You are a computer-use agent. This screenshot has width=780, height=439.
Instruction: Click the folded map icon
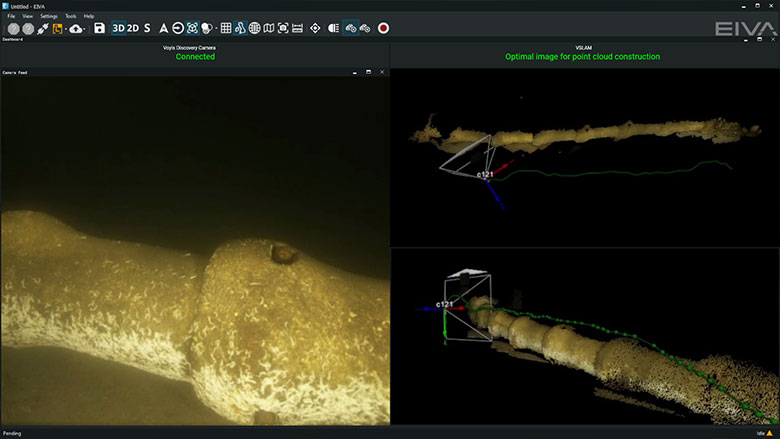[x=268, y=28]
